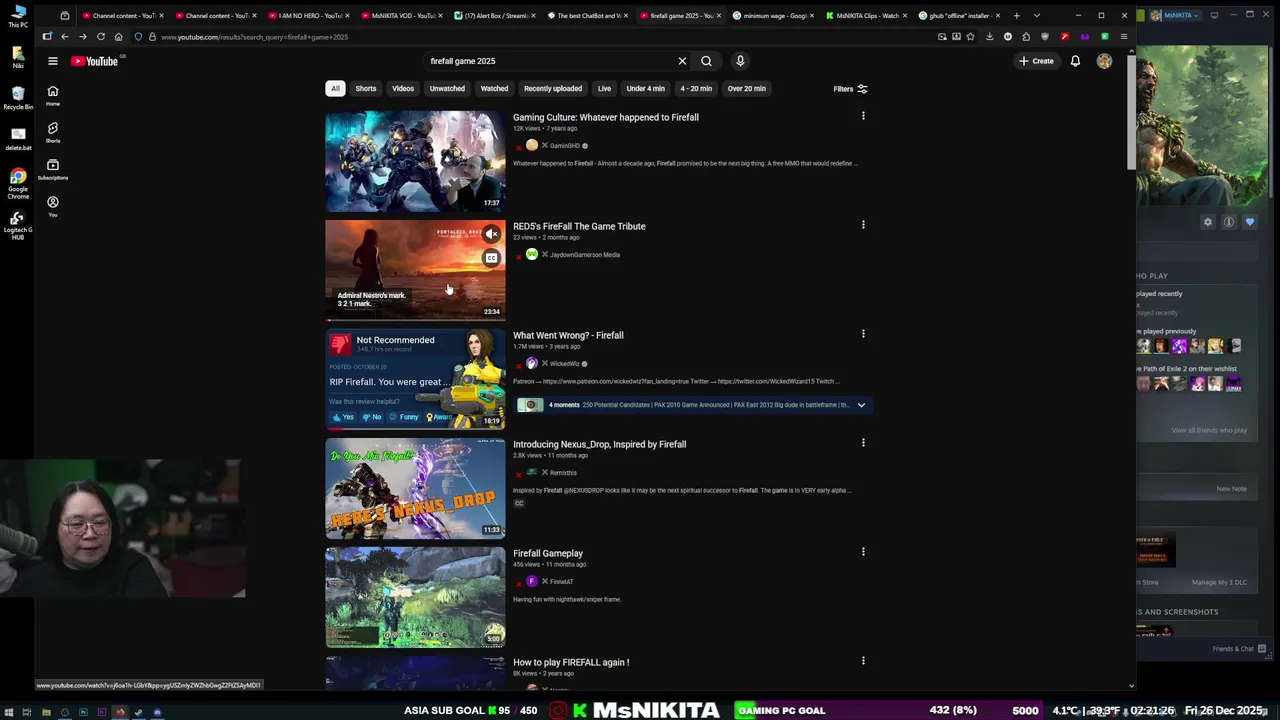Click the Windows Start button
The height and width of the screenshot is (720, 1280).
9,713
